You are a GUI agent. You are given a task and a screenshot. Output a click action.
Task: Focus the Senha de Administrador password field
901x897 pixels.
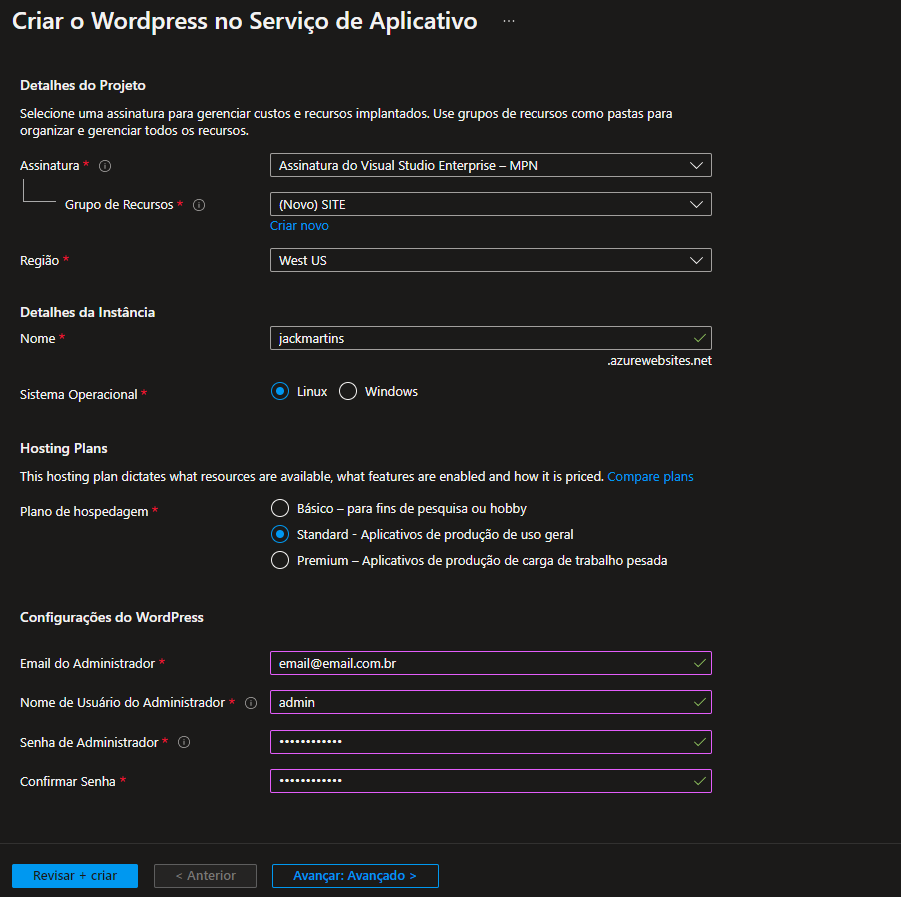[x=491, y=742]
